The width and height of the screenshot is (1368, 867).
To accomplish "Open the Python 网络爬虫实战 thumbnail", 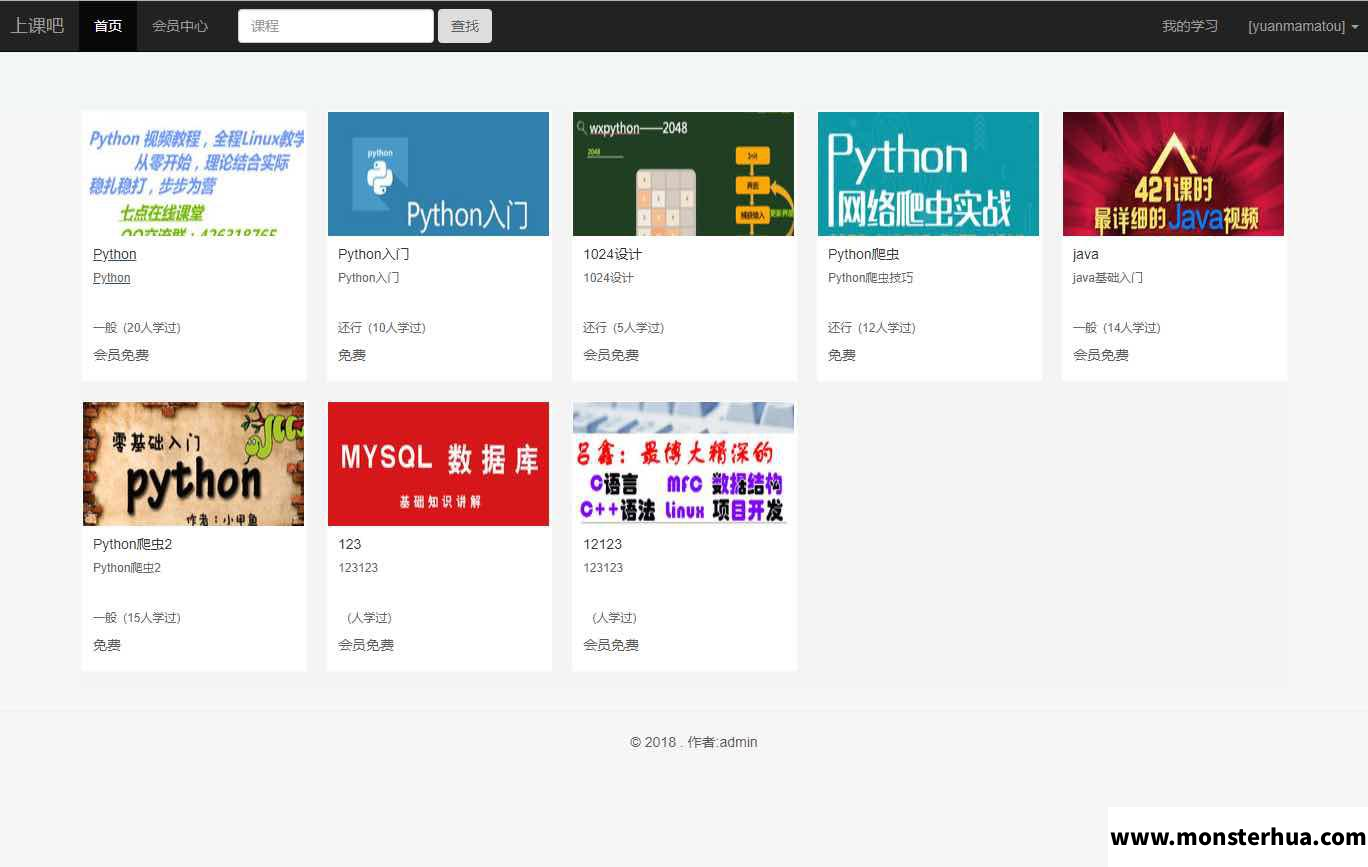I will [928, 174].
